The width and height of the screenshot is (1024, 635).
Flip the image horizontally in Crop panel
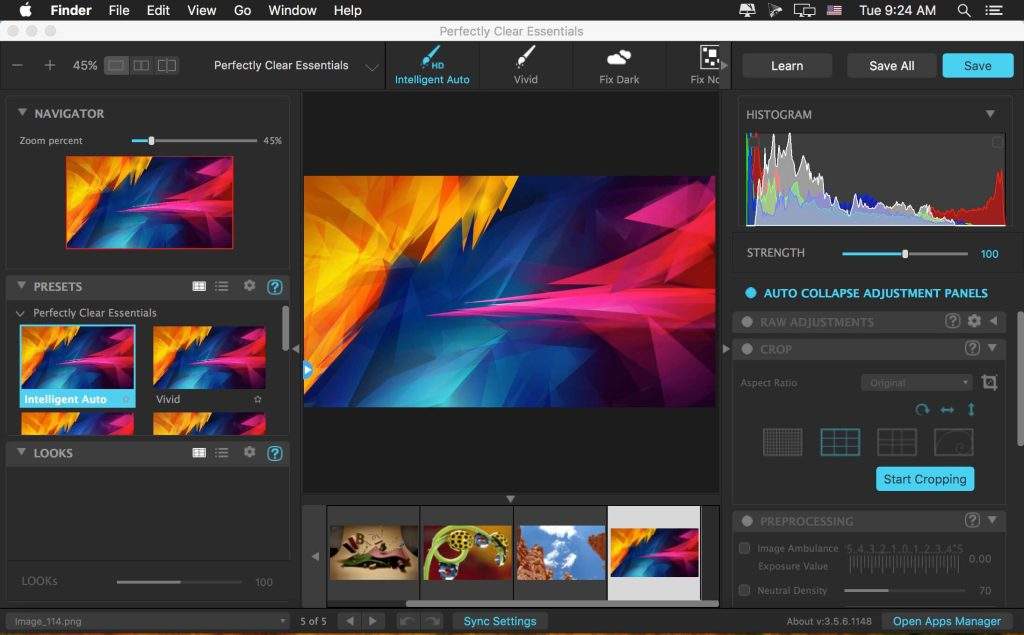point(947,410)
